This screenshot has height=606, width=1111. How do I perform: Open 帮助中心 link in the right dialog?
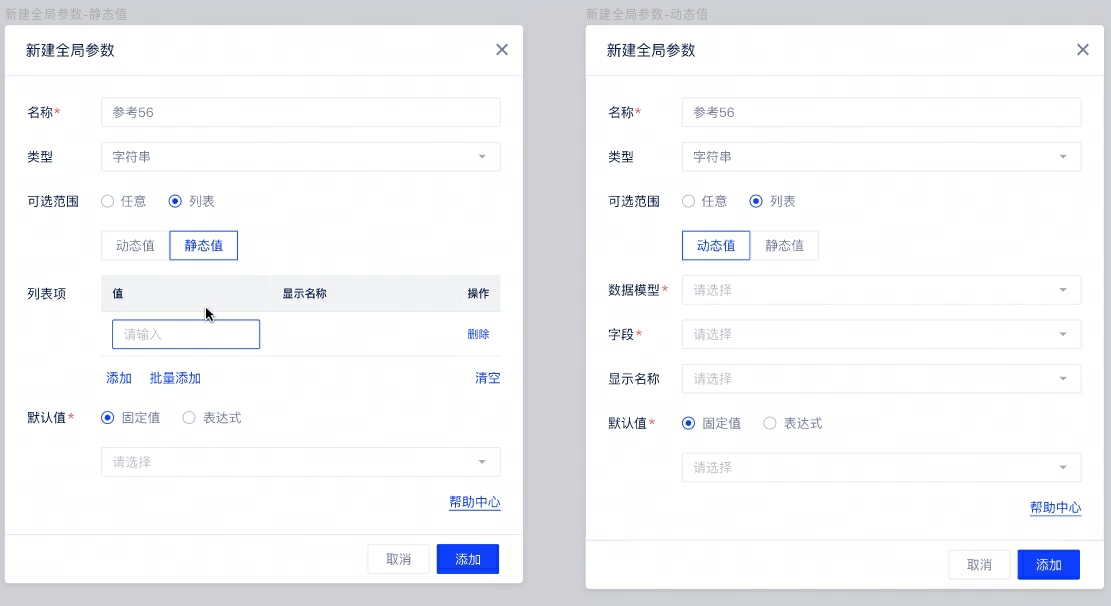(x=1055, y=508)
